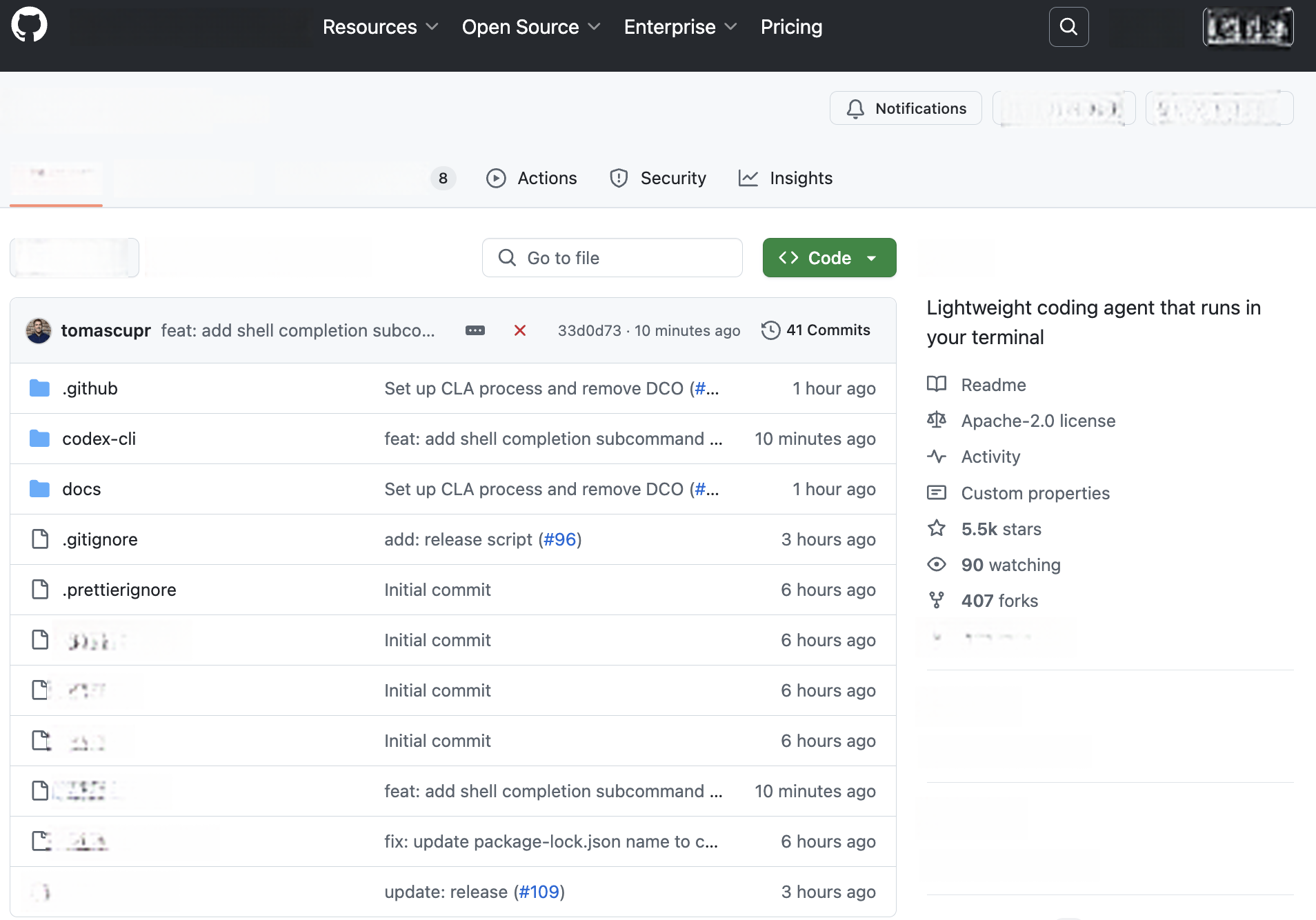Screen dimensions: 1316x920
Task: Expand the Resources menu
Action: [x=380, y=27]
